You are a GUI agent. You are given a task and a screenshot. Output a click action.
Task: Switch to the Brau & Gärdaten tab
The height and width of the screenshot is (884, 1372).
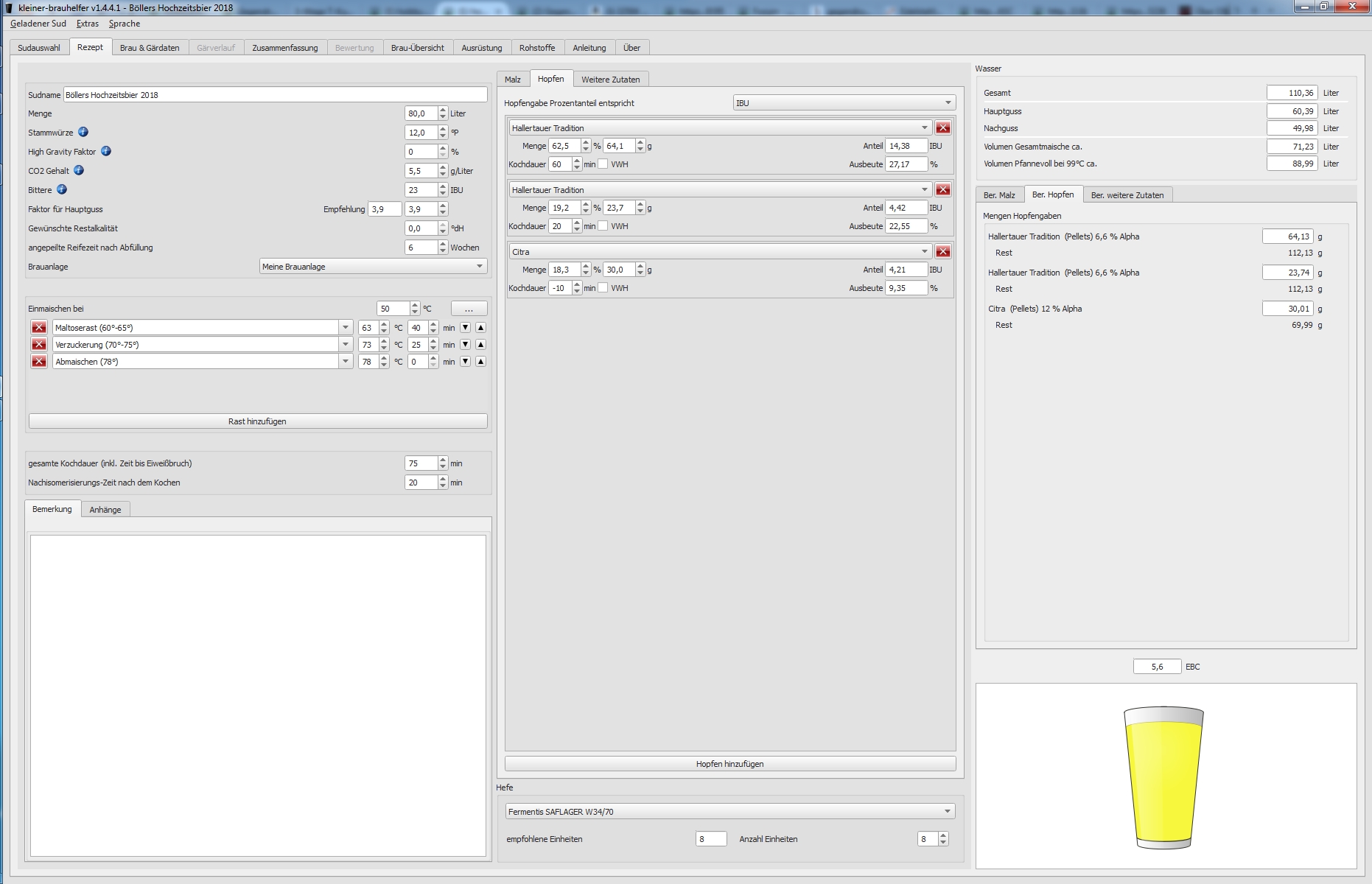tap(150, 48)
